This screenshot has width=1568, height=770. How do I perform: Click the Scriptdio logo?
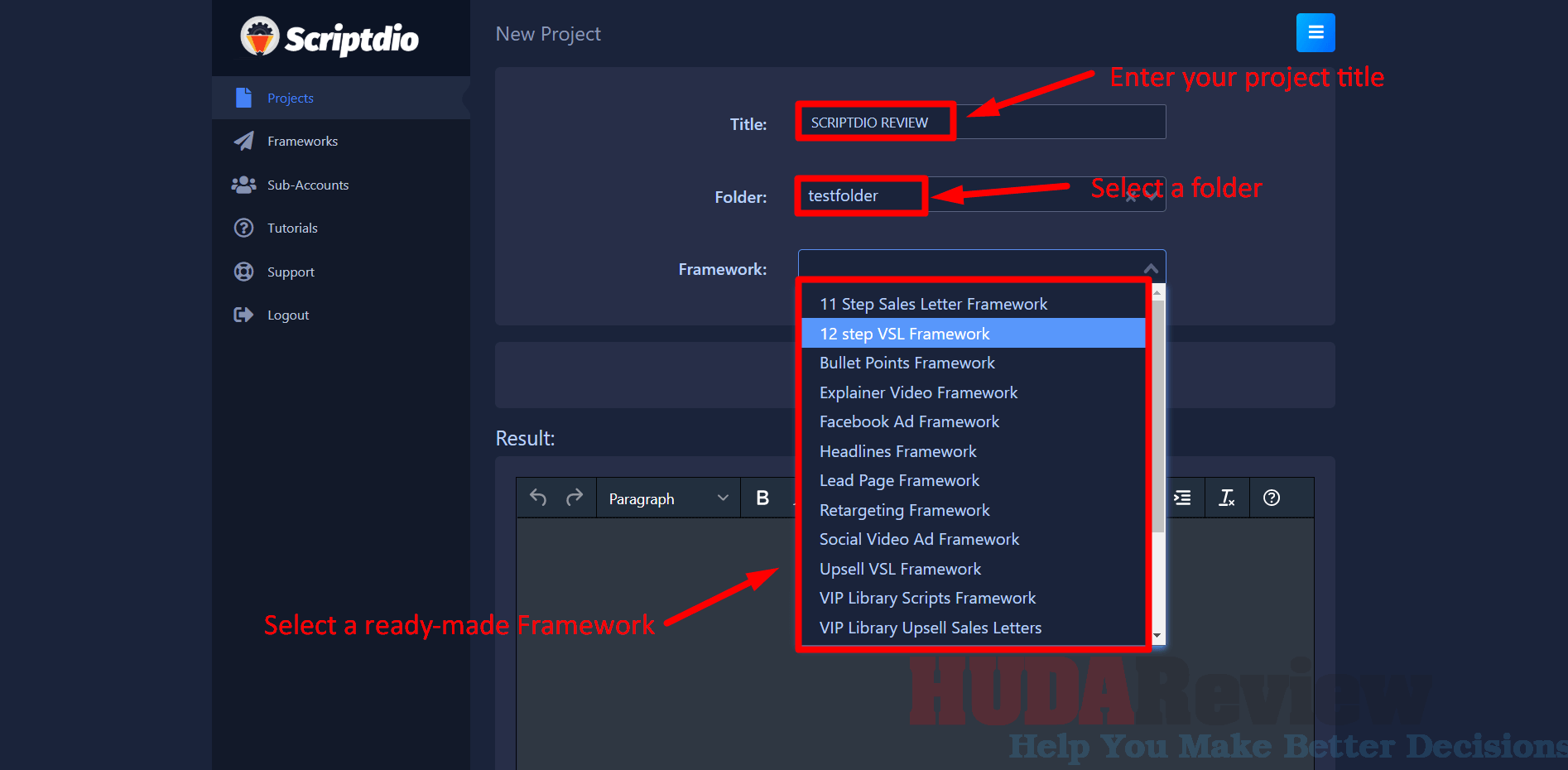(x=329, y=37)
